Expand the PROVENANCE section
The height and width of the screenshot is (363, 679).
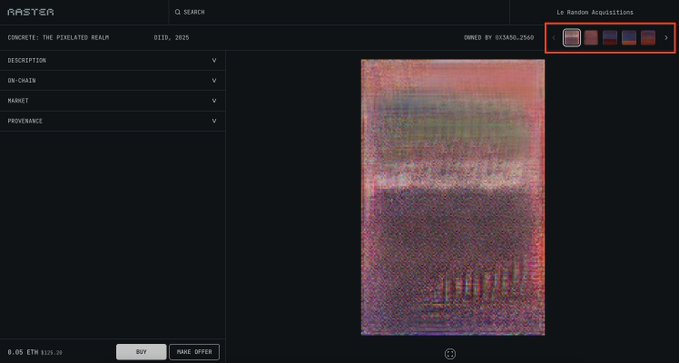click(x=113, y=121)
